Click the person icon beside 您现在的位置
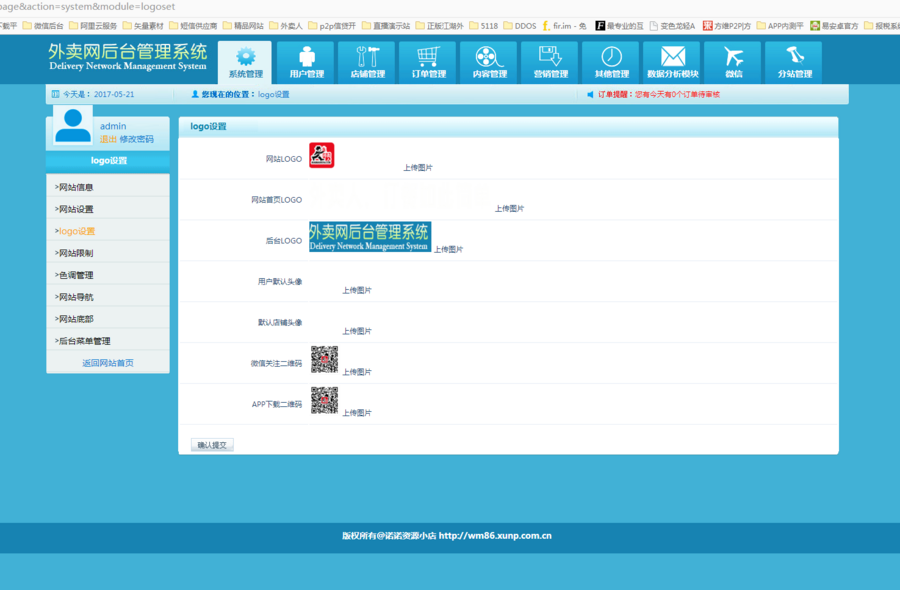 [195, 94]
